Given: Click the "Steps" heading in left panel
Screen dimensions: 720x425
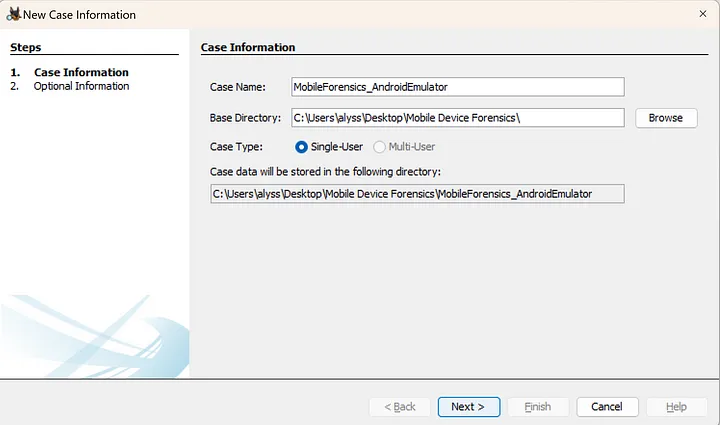Looking at the screenshot, I should point(26,47).
